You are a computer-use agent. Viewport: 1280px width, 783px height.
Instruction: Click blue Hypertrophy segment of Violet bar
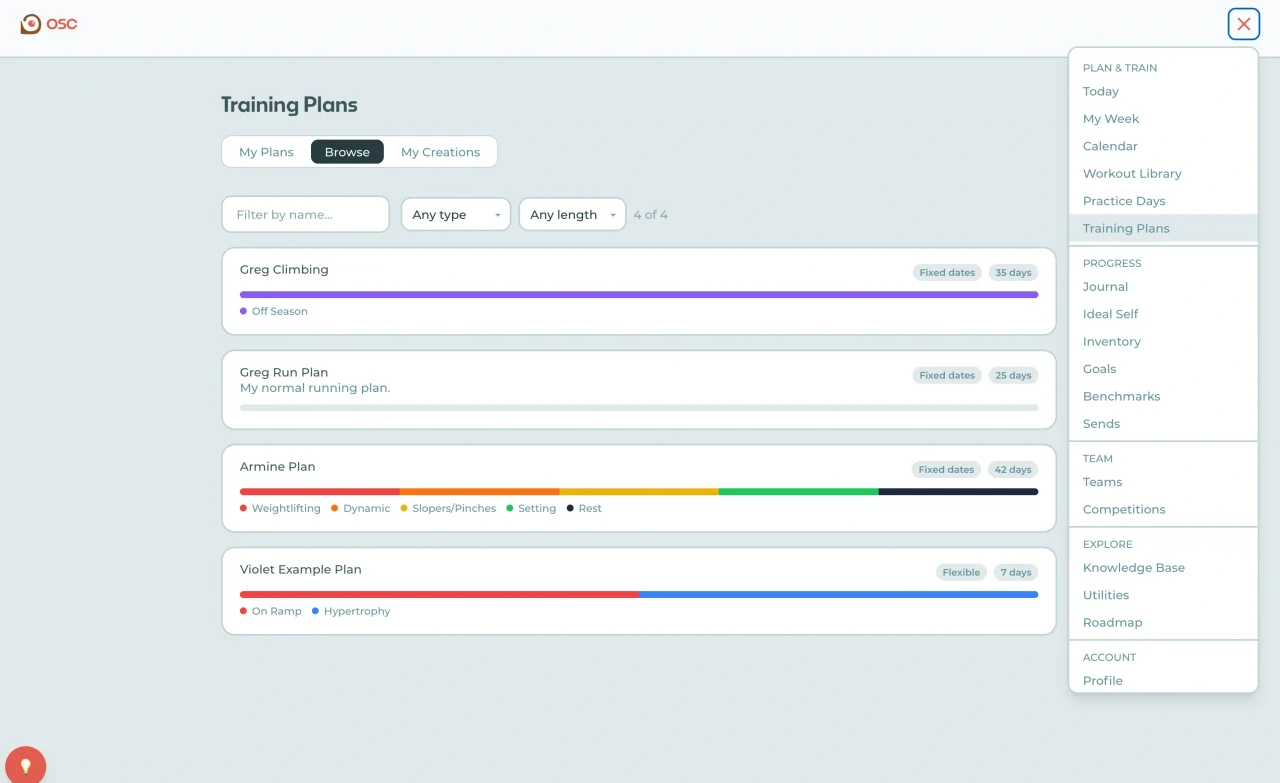838,594
